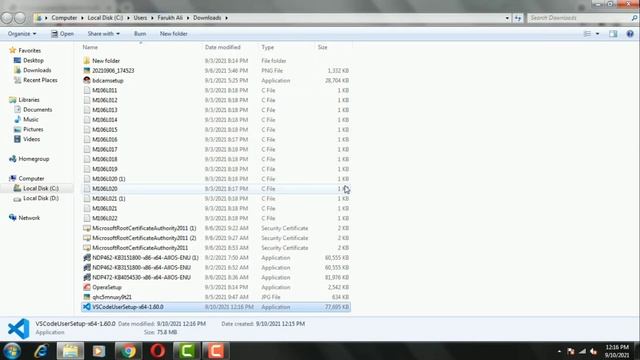The image size is (640, 360).
Task: Open Videos library
Action: (31, 139)
